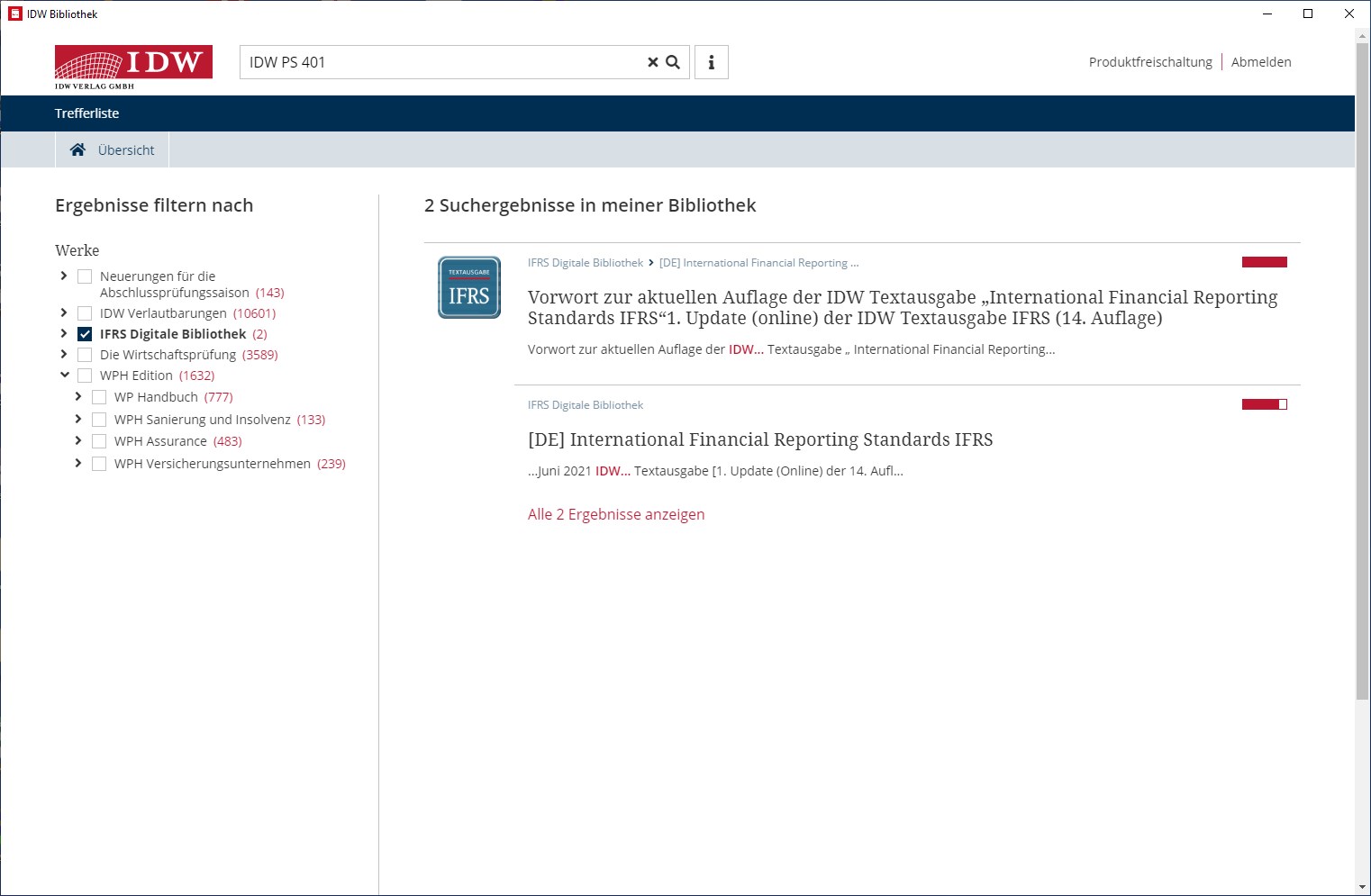
Task: Click Abmelden to log out
Action: [x=1261, y=62]
